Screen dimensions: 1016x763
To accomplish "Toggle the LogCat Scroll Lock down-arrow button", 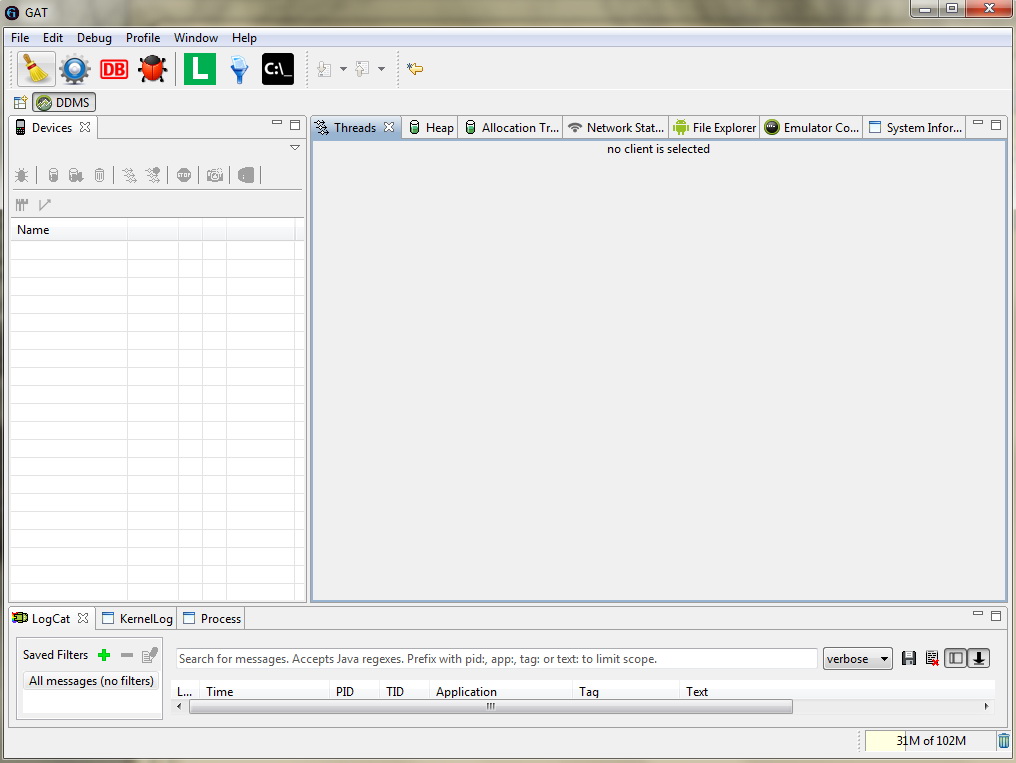I will (979, 659).
